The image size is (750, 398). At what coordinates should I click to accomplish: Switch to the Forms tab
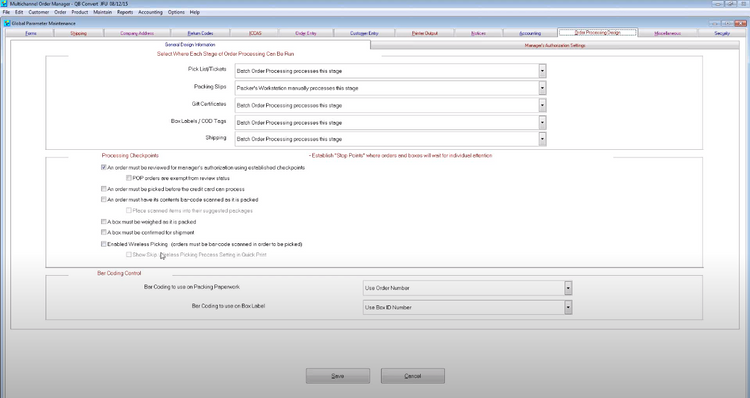pos(31,33)
